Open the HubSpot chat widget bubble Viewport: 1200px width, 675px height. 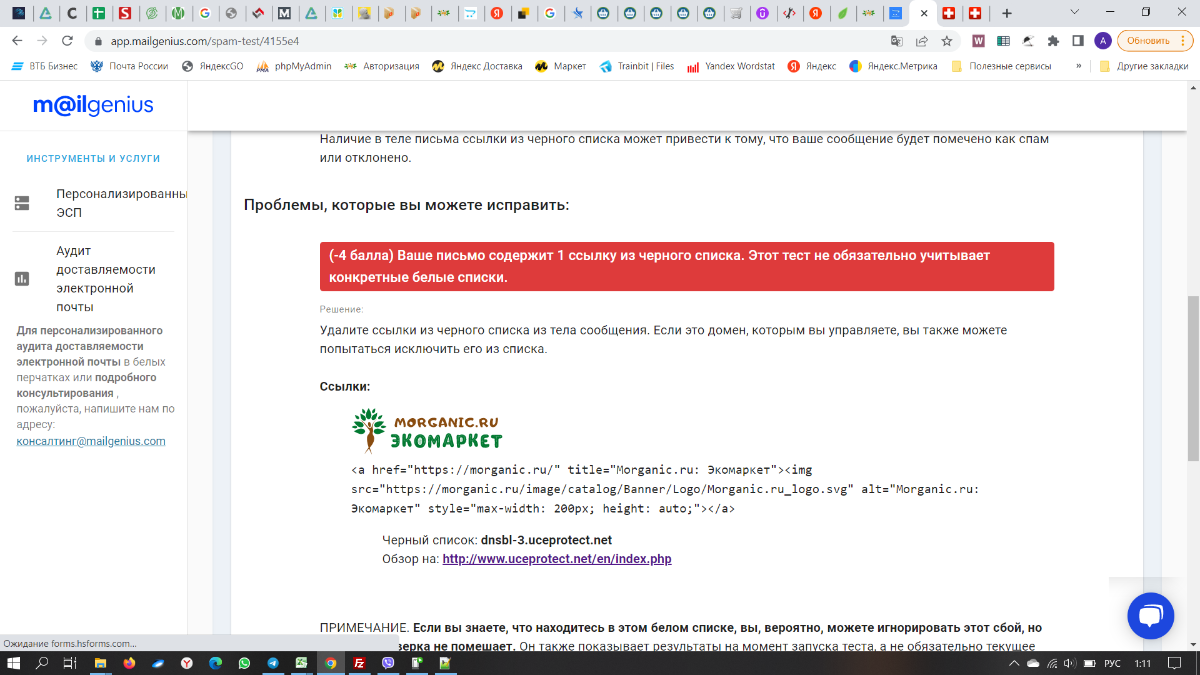tap(1150, 615)
